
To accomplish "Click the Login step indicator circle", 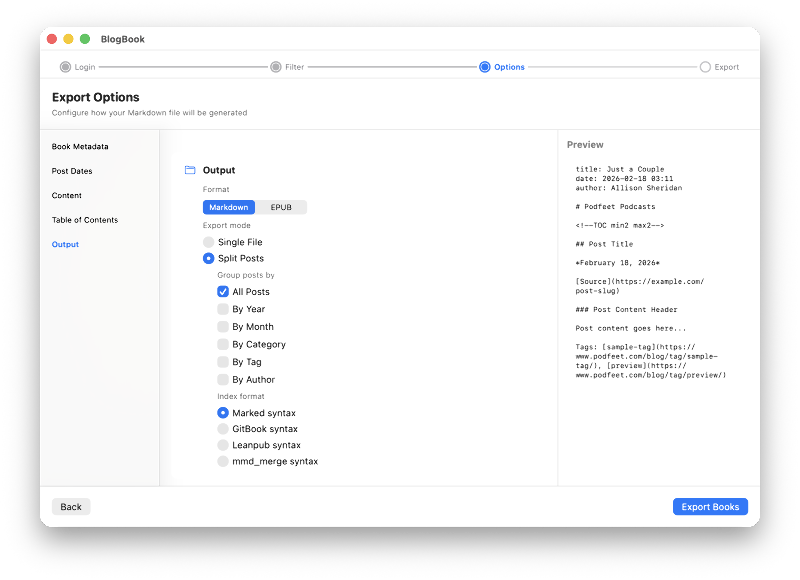I will (x=63, y=66).
